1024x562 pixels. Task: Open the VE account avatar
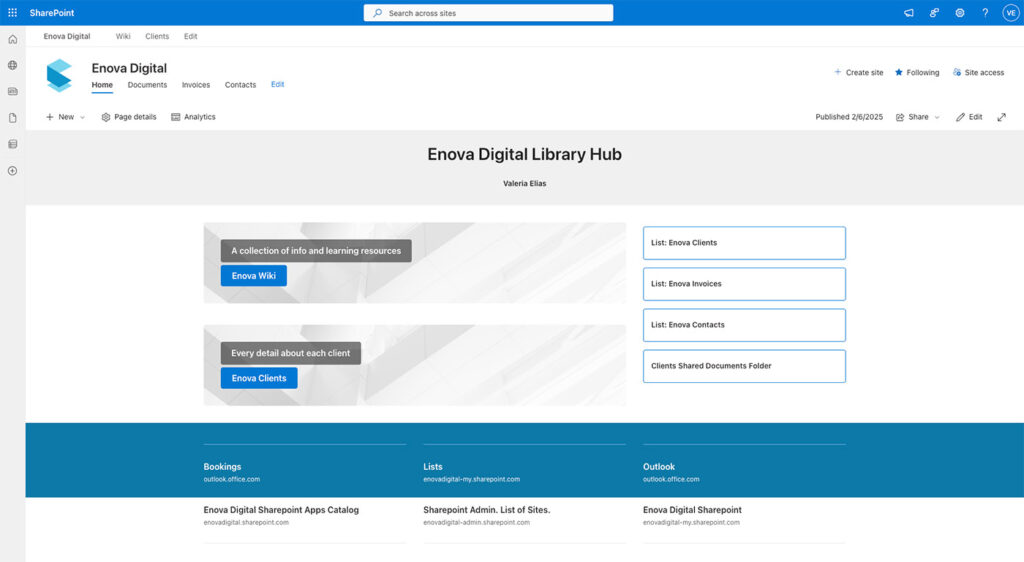click(1010, 12)
